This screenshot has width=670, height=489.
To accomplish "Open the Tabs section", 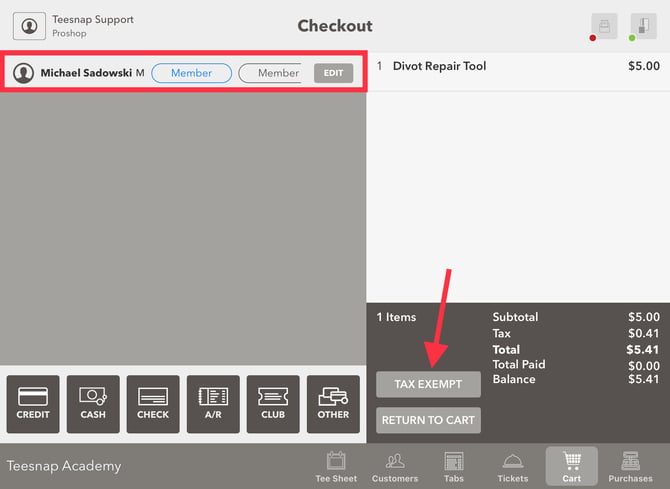I will [454, 467].
